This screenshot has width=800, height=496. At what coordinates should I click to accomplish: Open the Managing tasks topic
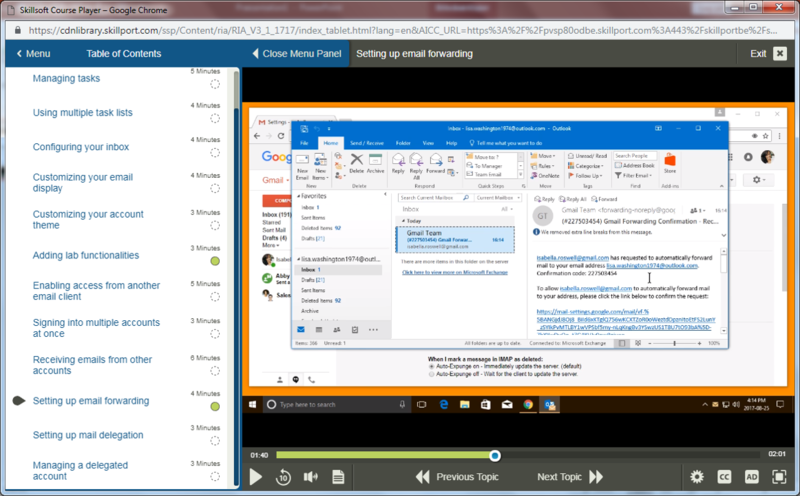(x=66, y=78)
